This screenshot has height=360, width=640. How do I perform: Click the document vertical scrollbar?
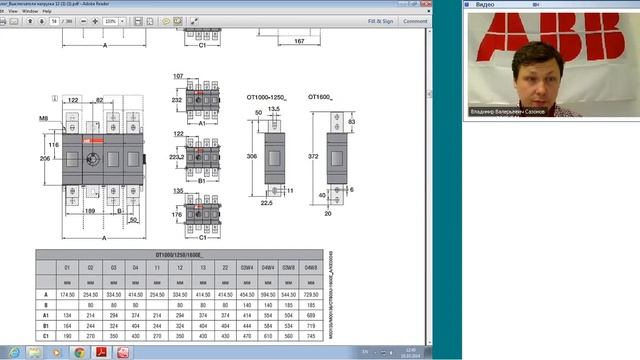coord(429,186)
